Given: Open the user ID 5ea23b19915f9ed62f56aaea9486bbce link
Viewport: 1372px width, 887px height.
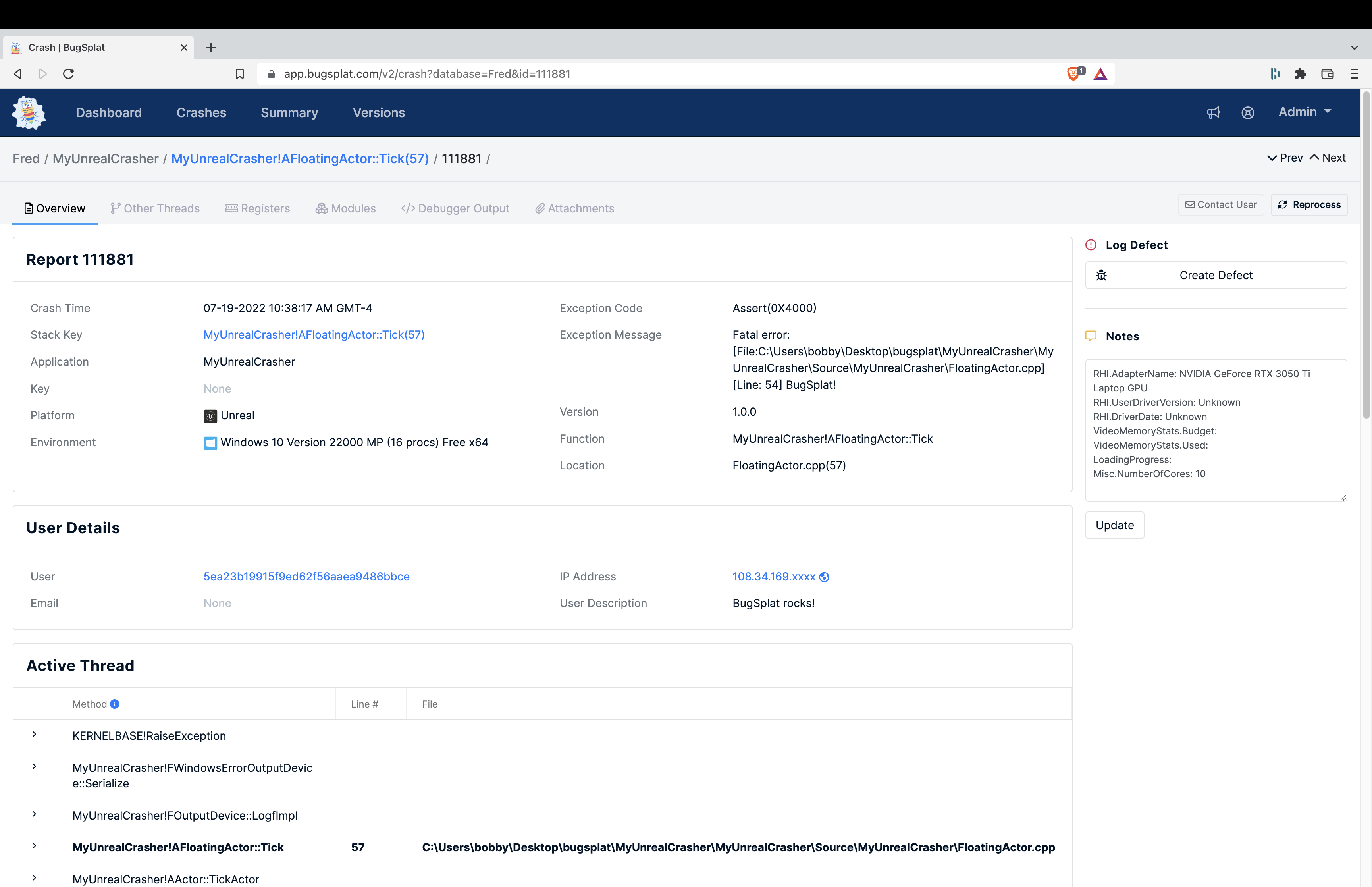Looking at the screenshot, I should [306, 577].
